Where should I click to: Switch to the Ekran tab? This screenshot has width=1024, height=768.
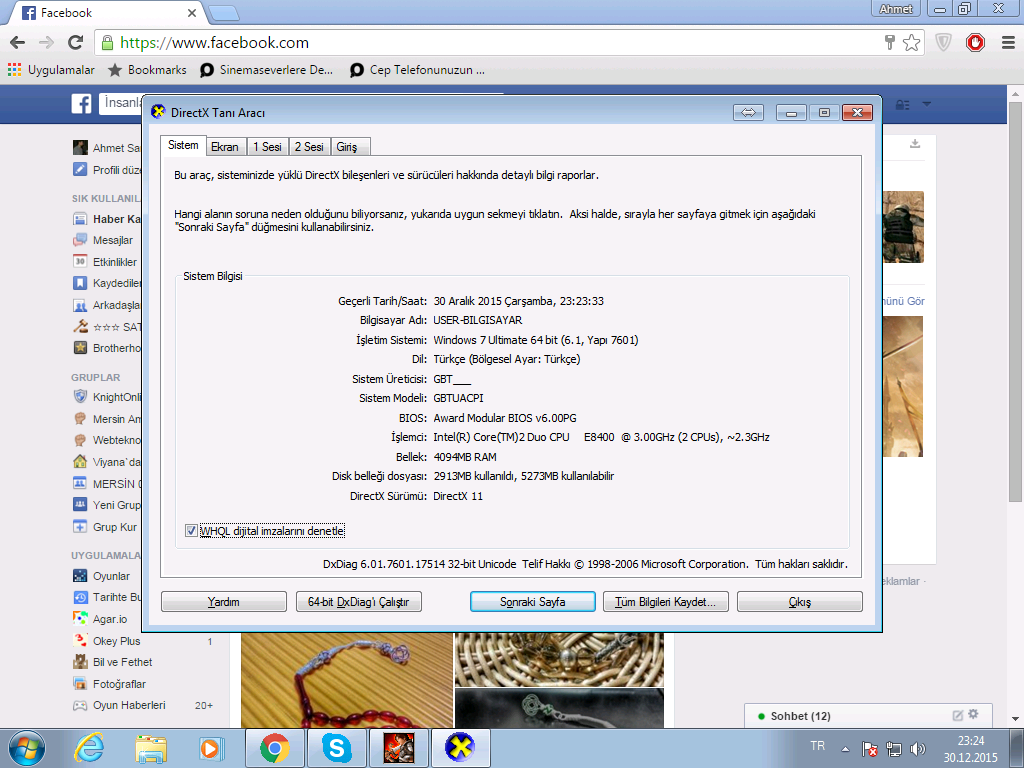coord(225,147)
